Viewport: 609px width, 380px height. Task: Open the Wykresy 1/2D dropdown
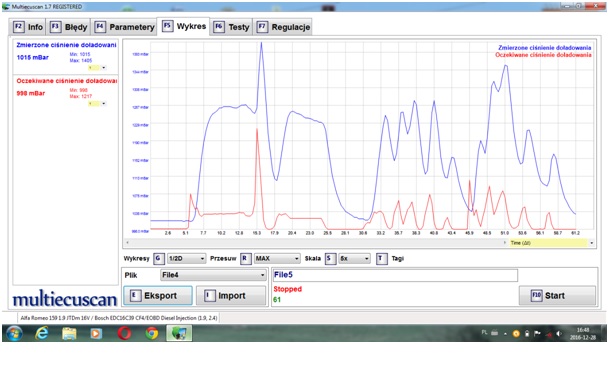[x=186, y=258]
